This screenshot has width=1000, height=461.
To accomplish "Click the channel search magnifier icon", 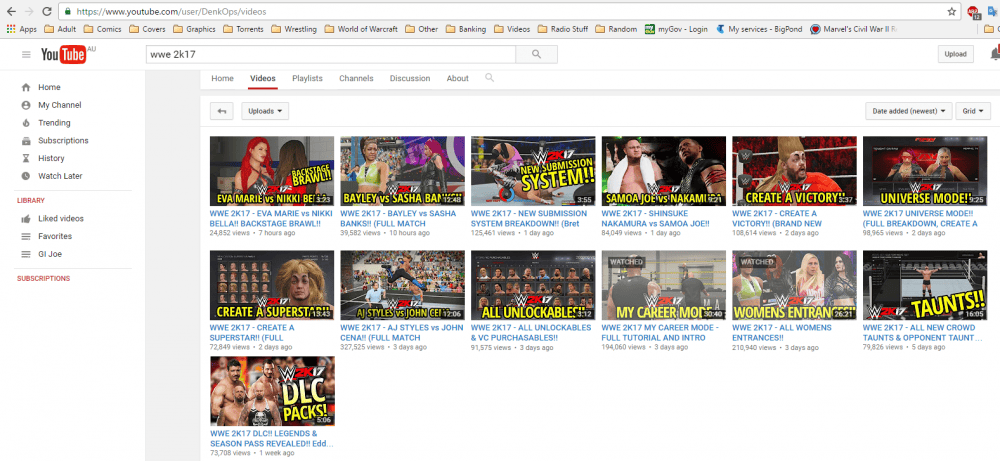I will point(489,78).
